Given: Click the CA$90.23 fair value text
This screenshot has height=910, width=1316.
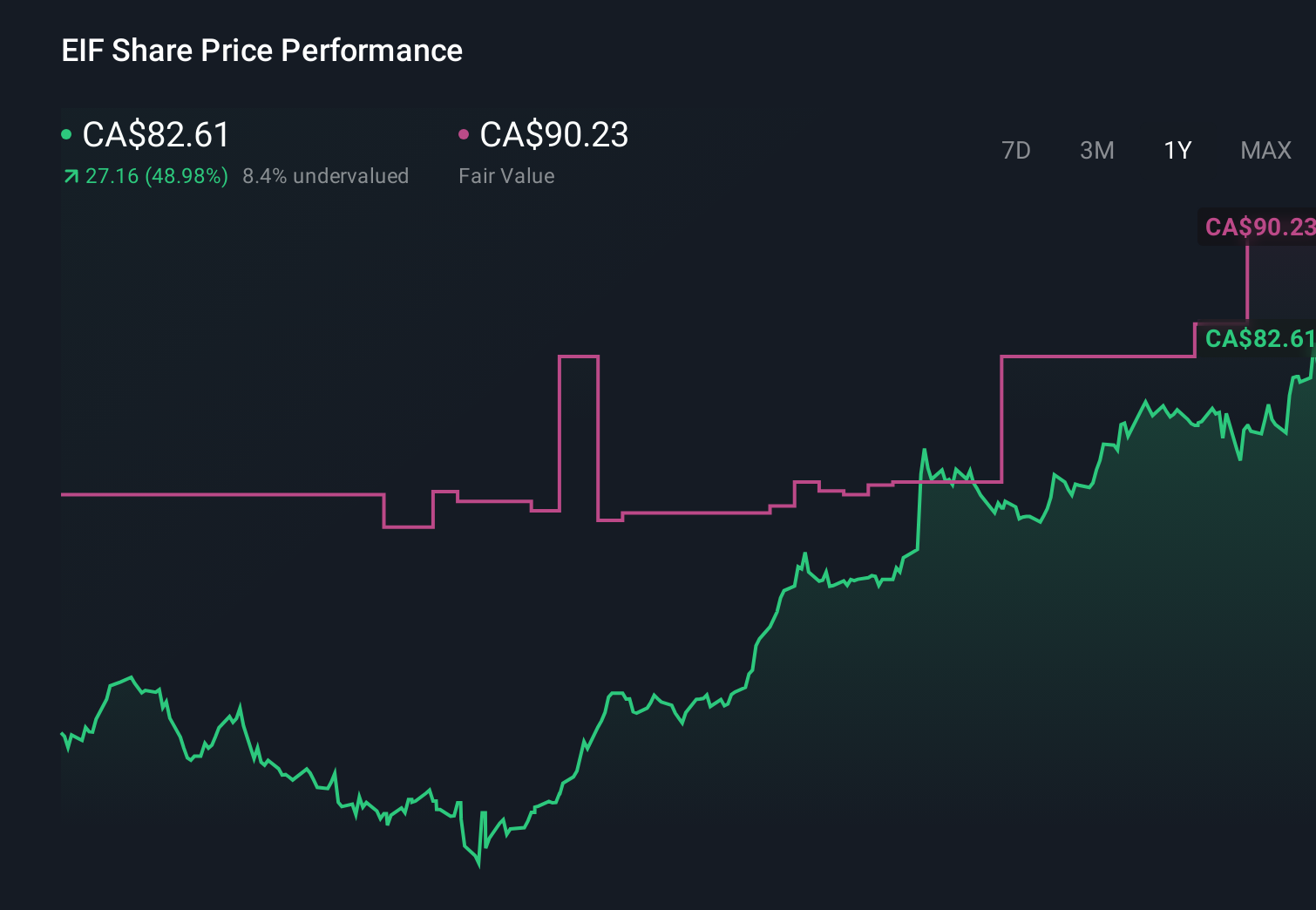Looking at the screenshot, I should click(x=554, y=135).
